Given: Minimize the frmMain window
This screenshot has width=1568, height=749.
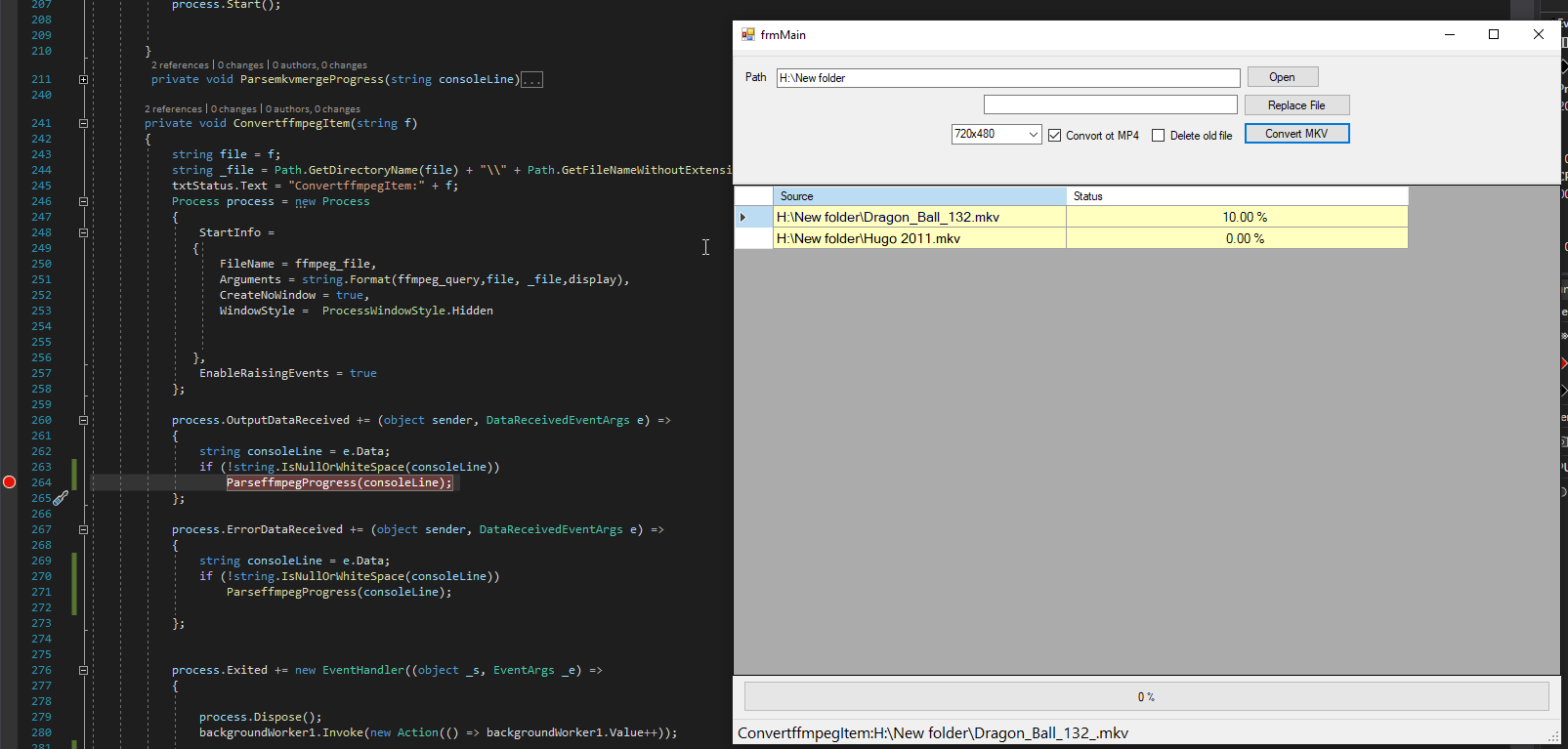Looking at the screenshot, I should tap(1450, 34).
